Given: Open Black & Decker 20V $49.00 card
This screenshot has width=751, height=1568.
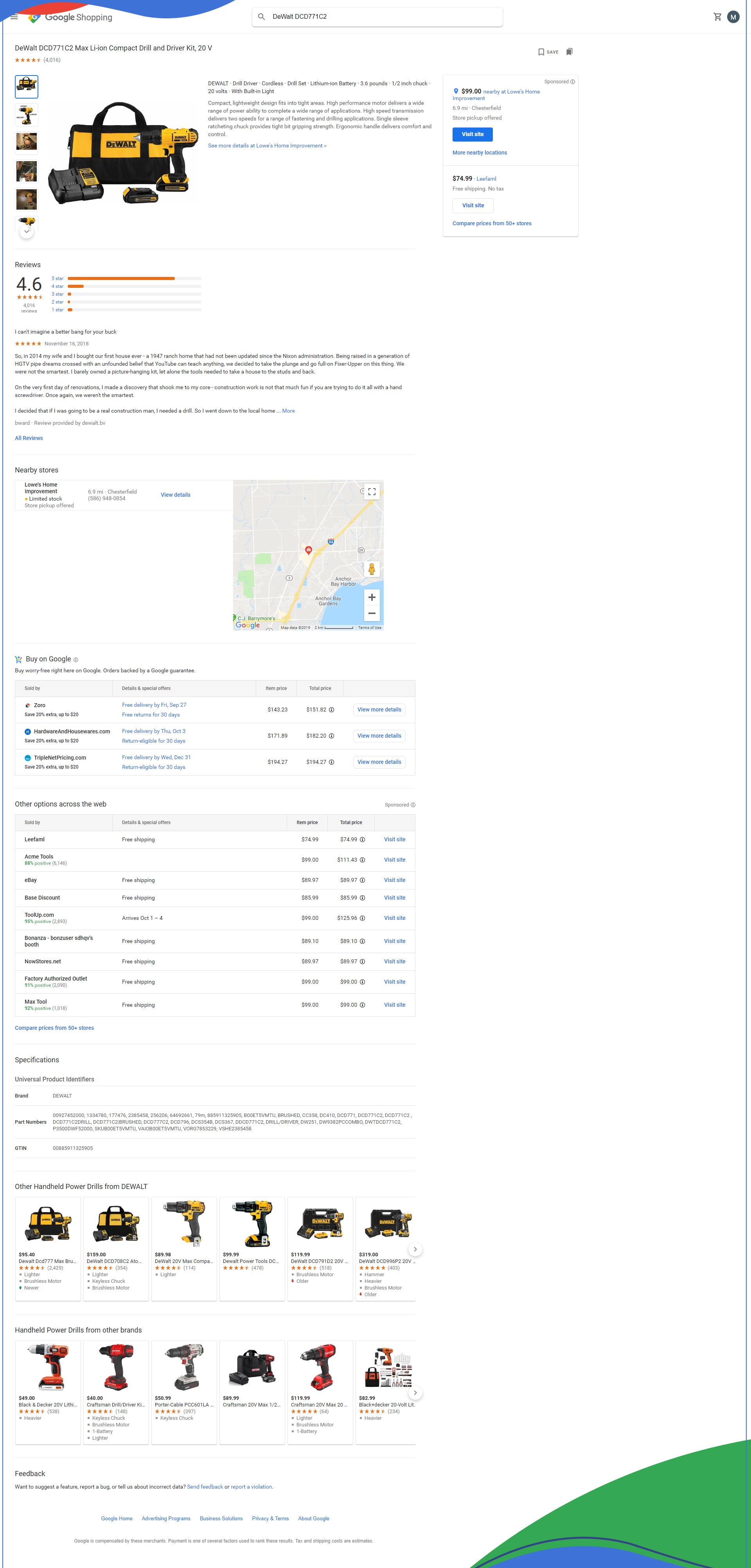Looking at the screenshot, I should click(x=48, y=1393).
